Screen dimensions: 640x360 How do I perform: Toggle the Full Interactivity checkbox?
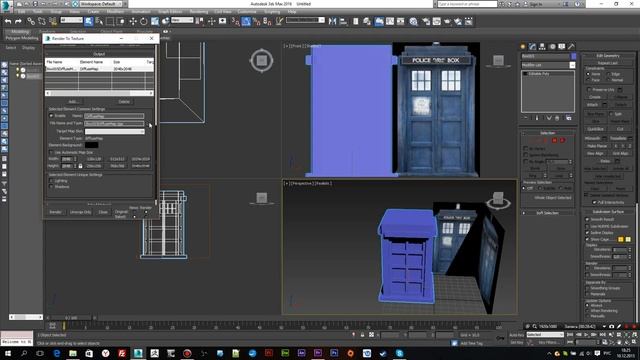pos(594,202)
